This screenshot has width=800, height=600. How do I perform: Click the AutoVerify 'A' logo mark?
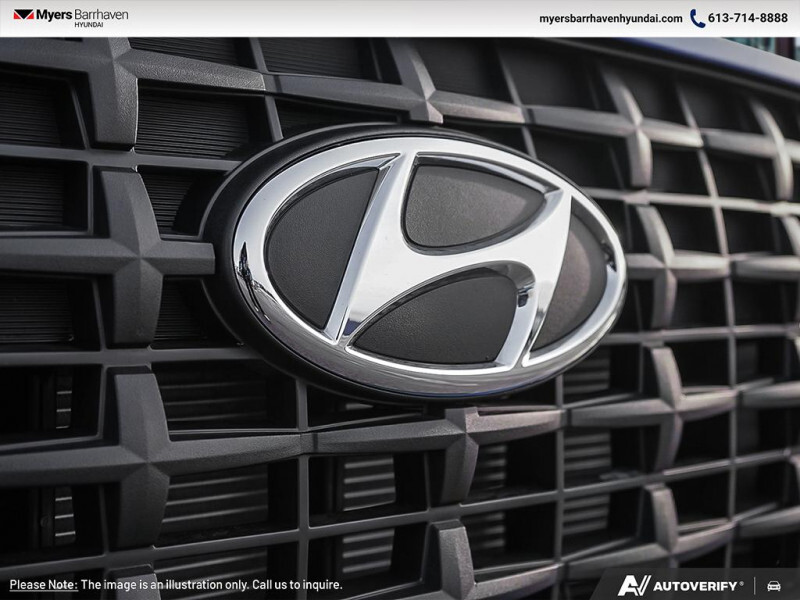click(x=634, y=585)
